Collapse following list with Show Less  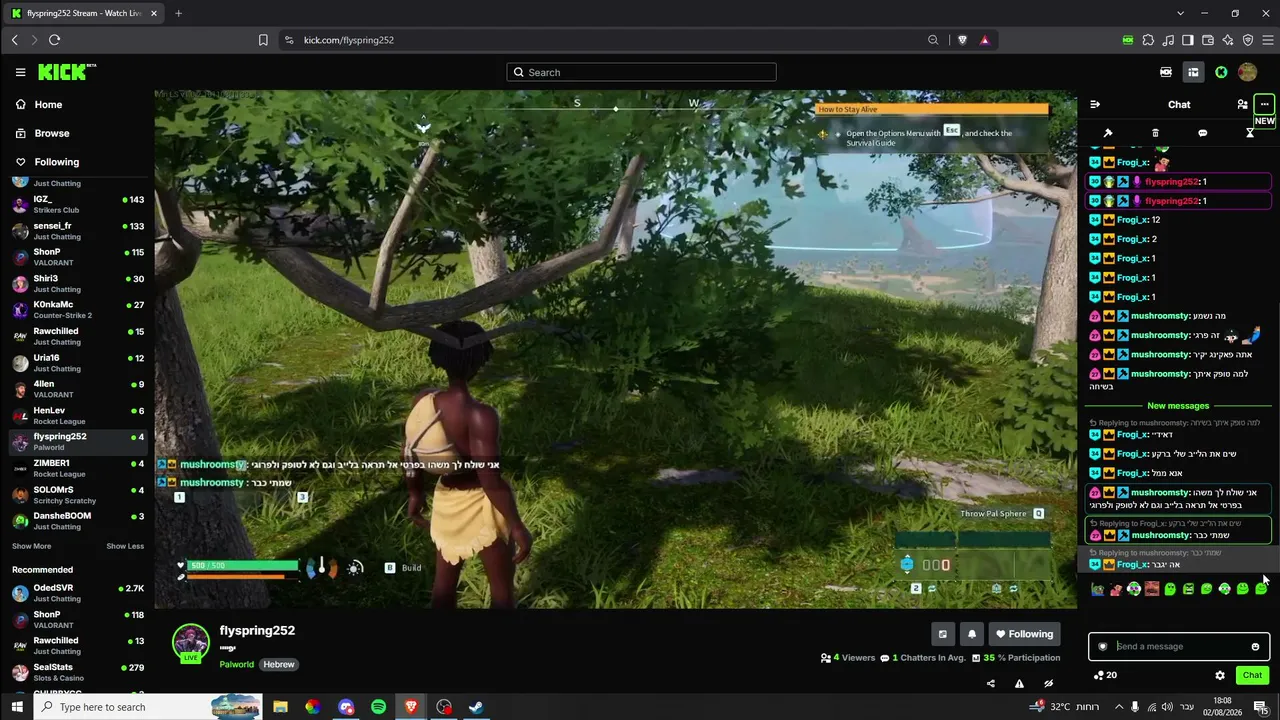tap(125, 546)
